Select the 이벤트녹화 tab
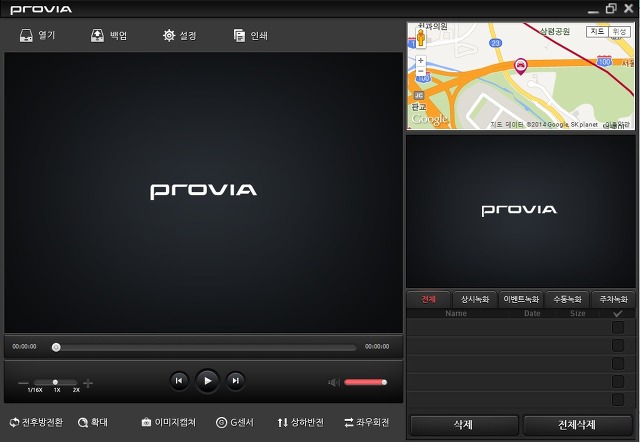The height and width of the screenshot is (442, 640). [x=521, y=300]
